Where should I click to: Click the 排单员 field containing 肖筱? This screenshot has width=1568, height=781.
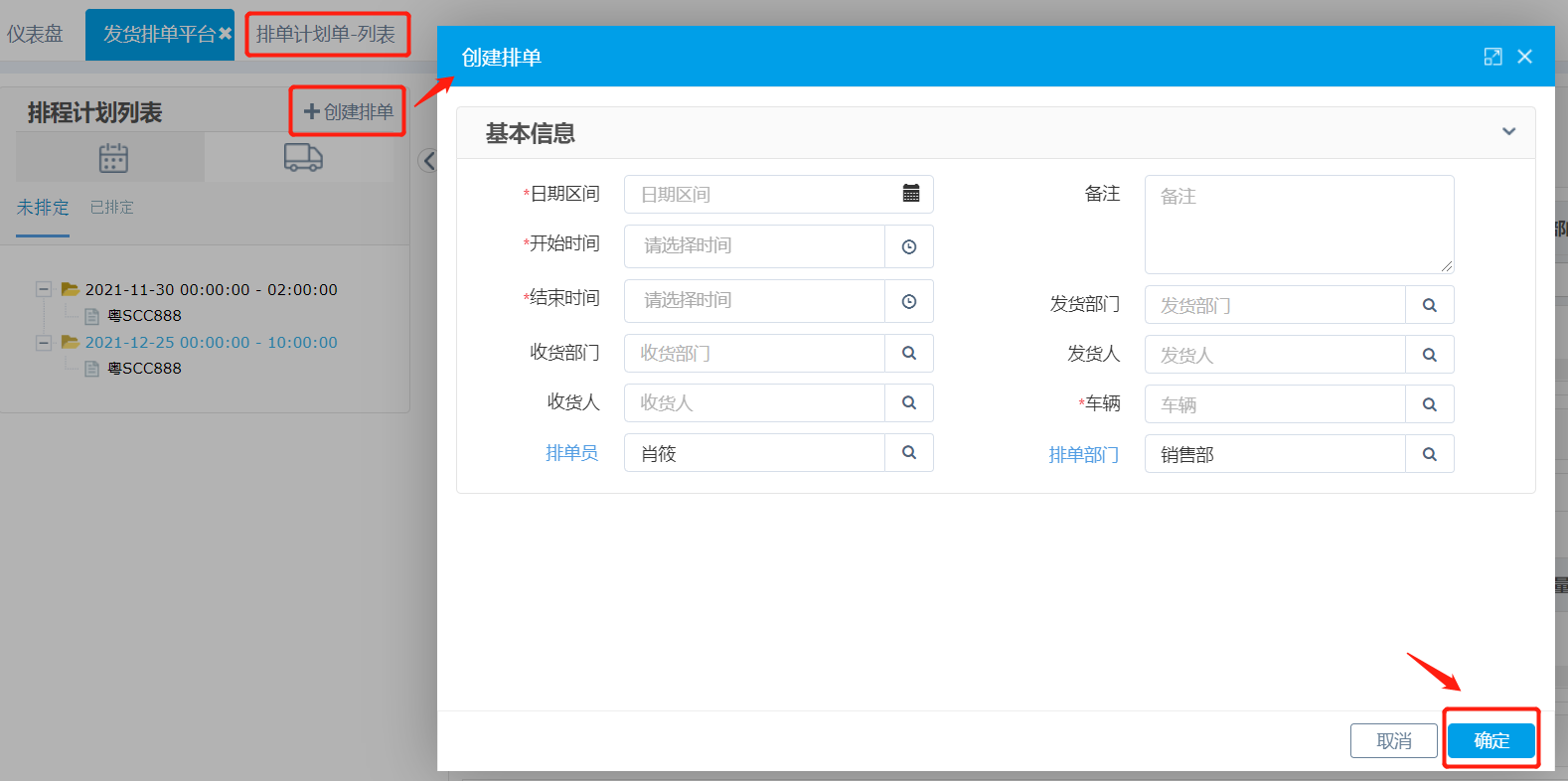click(x=755, y=452)
